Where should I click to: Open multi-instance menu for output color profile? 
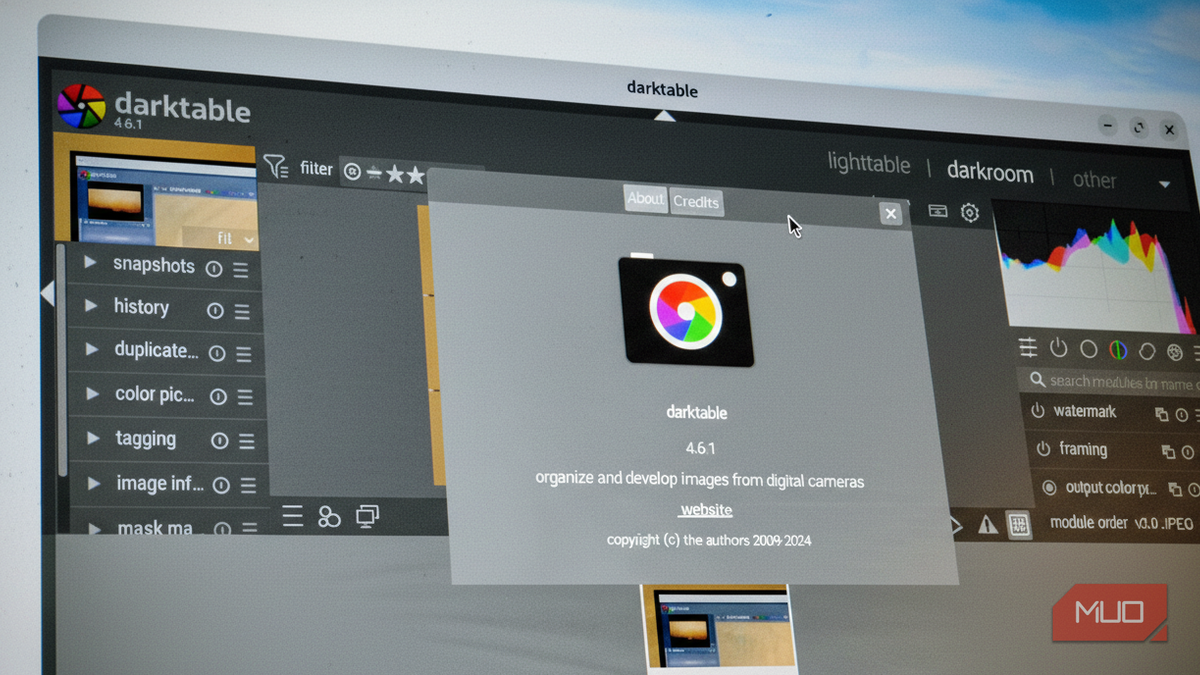click(1174, 490)
